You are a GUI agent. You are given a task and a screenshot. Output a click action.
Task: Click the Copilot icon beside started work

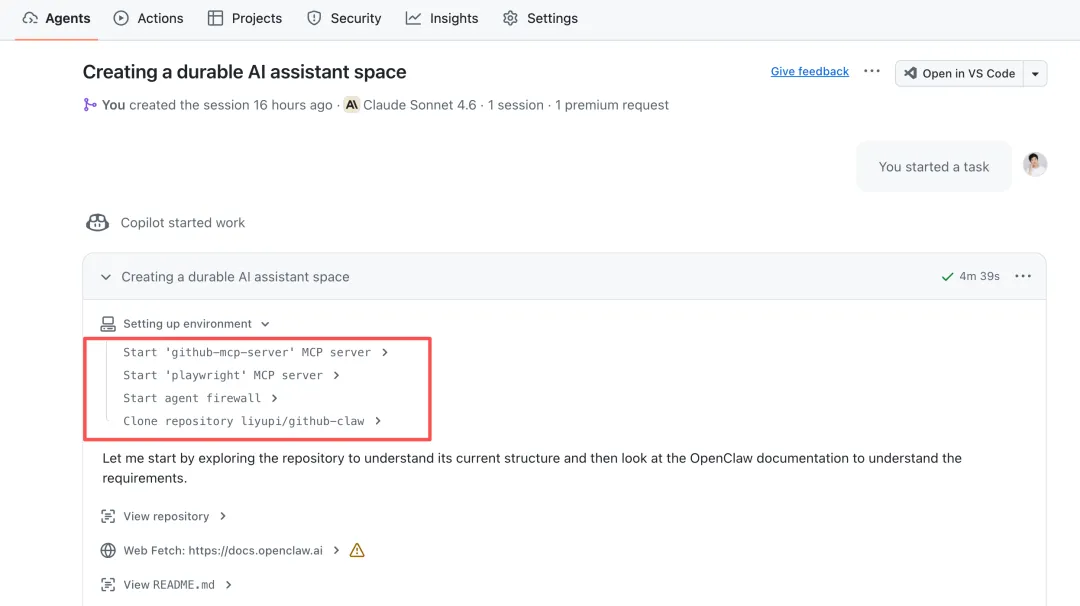pyautogui.click(x=97, y=223)
